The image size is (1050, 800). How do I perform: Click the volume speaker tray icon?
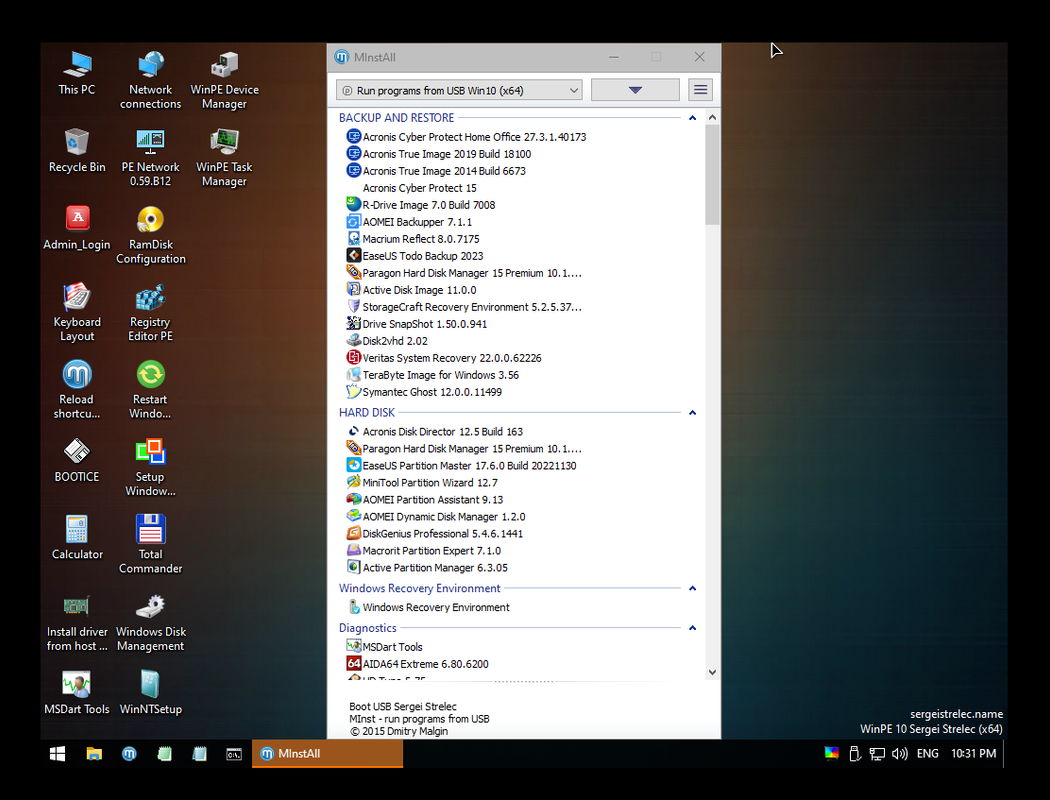pyautogui.click(x=899, y=754)
